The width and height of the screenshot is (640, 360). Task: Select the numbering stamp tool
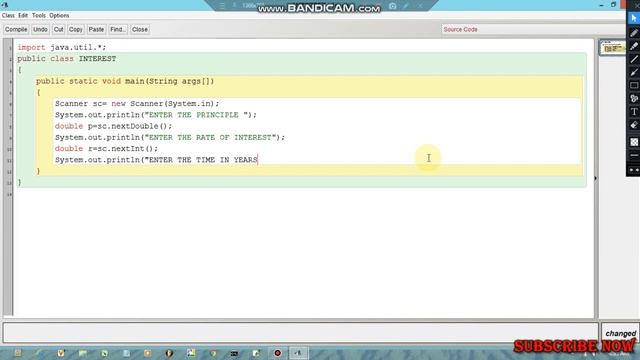(634, 98)
